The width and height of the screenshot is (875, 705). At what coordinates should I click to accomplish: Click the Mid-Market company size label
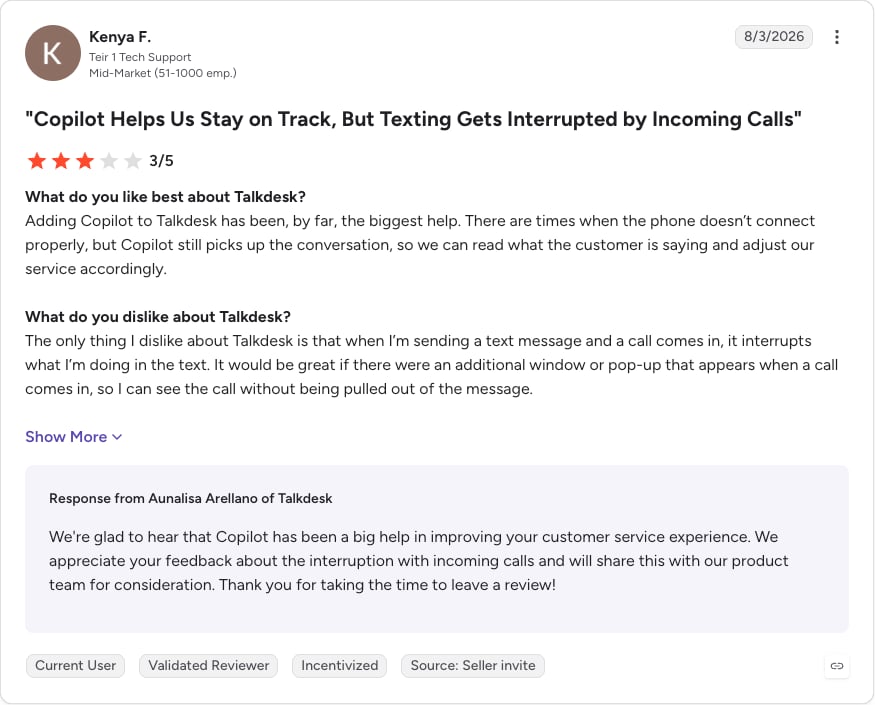coord(163,73)
